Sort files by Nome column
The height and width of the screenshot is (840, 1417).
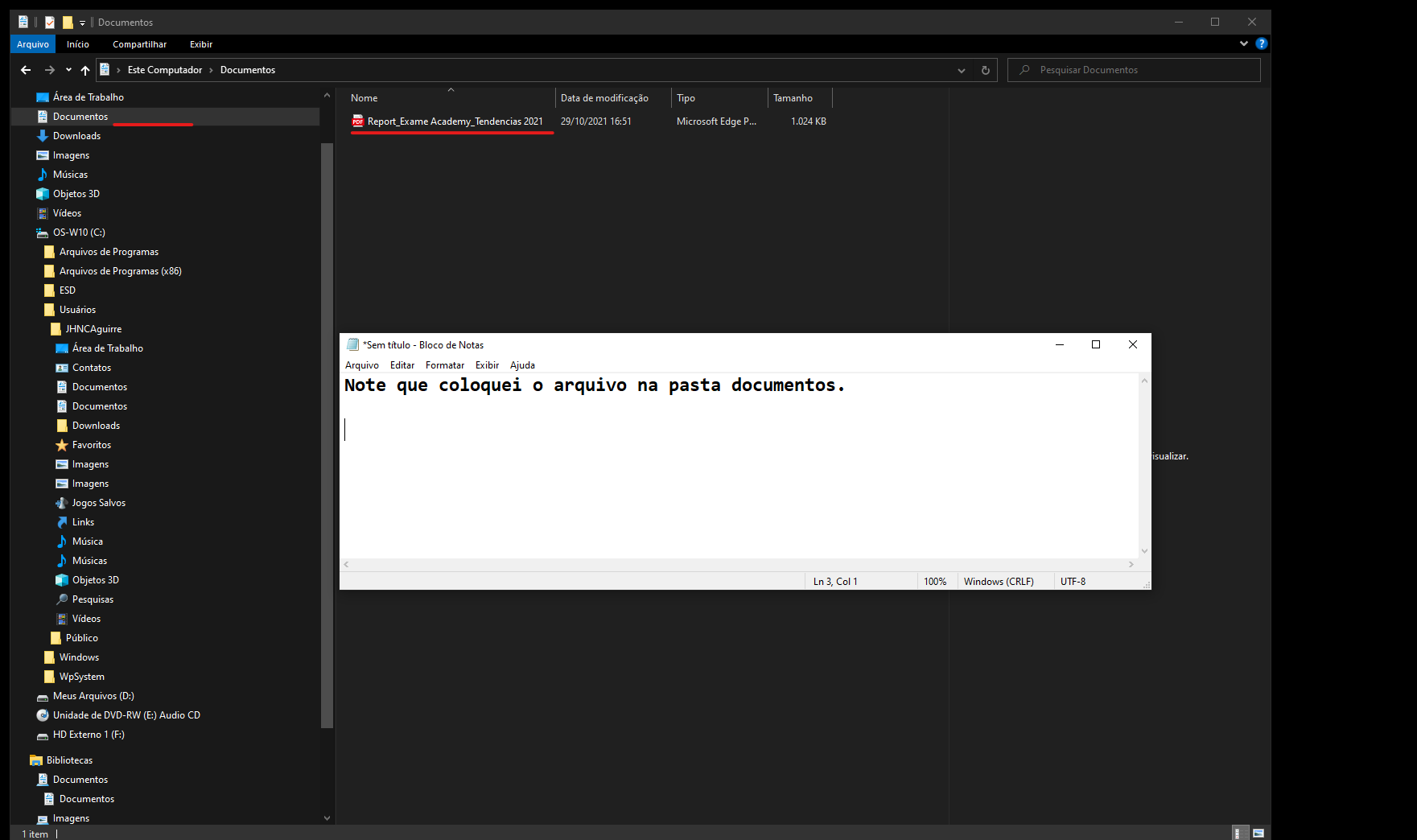coord(451,98)
